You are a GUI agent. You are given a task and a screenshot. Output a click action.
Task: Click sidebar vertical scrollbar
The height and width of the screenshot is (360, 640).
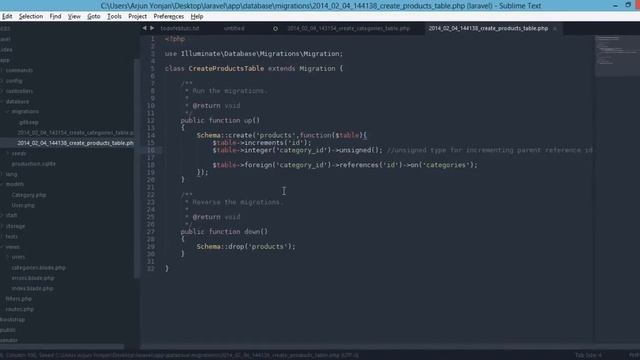click(137, 169)
